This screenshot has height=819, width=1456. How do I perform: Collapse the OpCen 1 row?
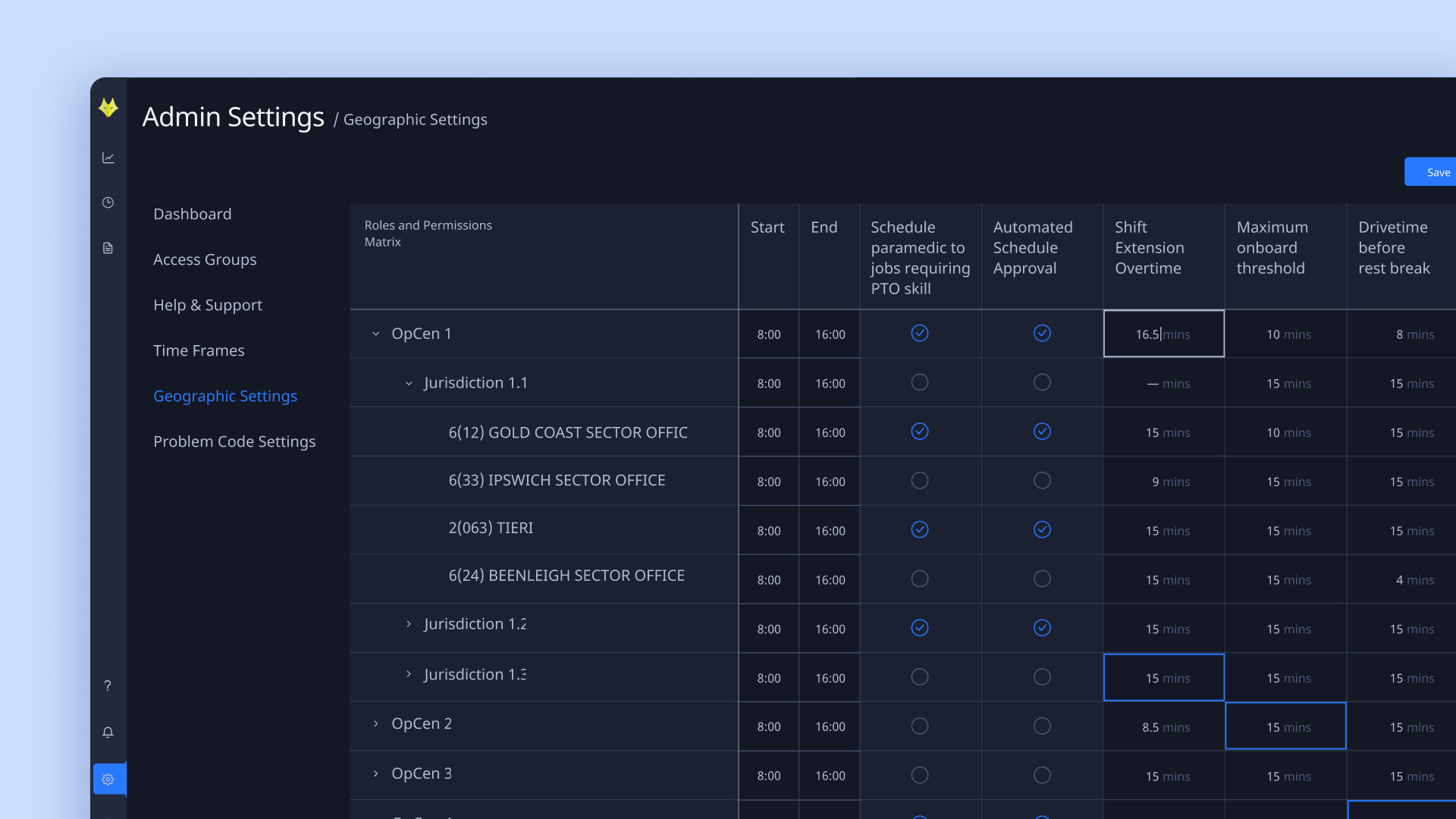point(375,333)
